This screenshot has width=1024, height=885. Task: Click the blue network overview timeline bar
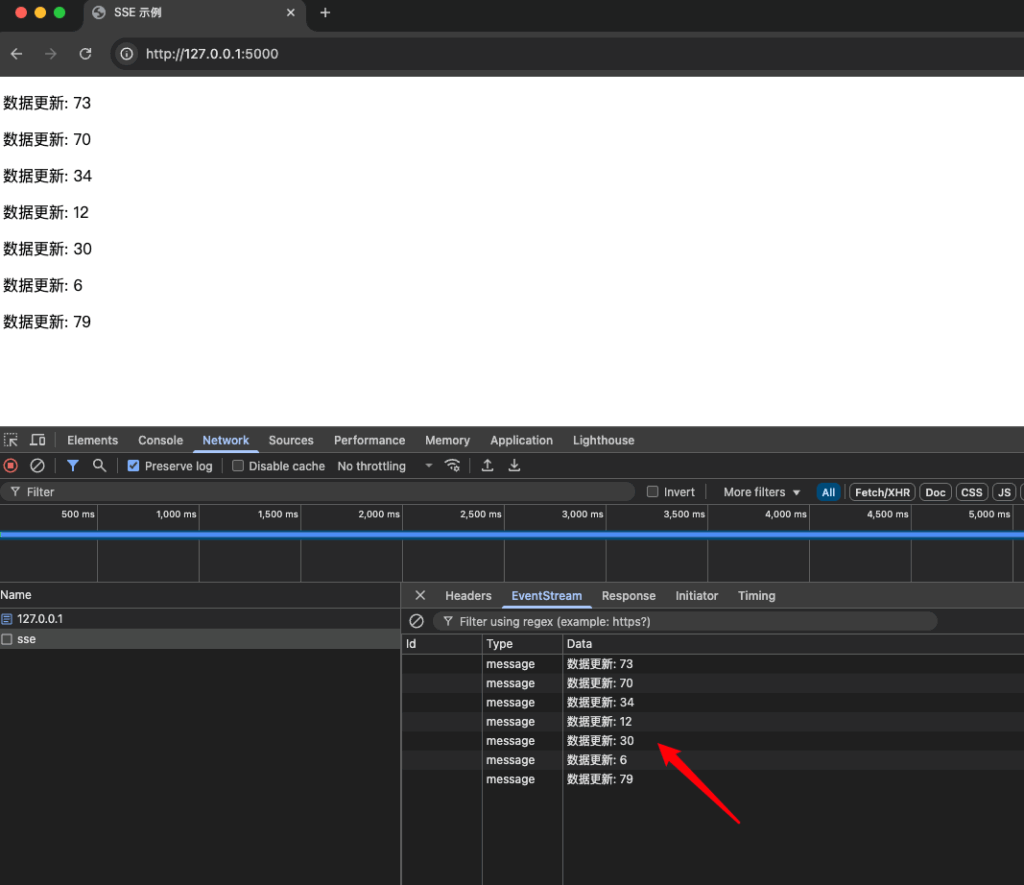pos(512,535)
